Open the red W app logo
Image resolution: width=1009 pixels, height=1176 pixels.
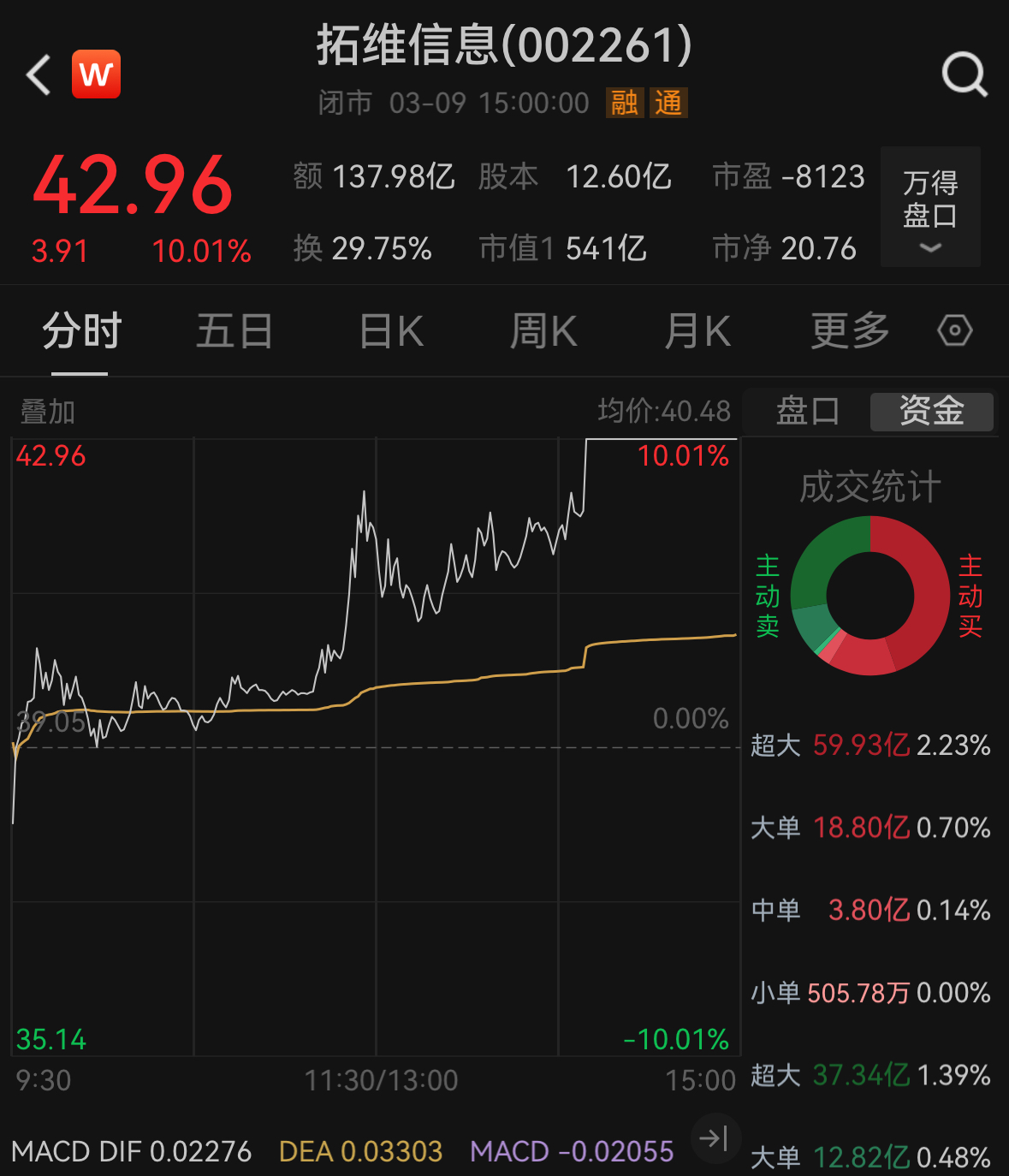tap(96, 75)
